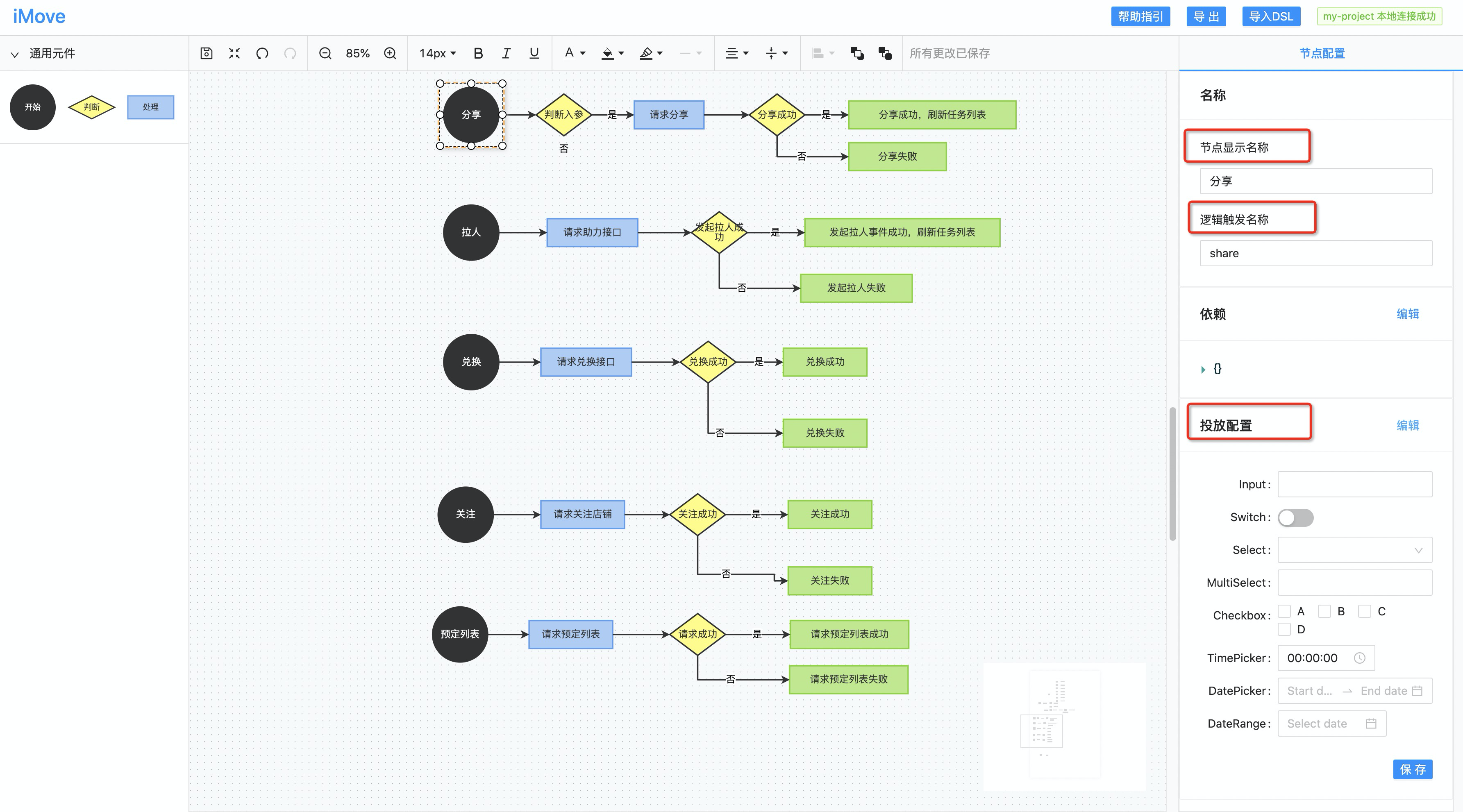The image size is (1463, 812).
Task: Click 编辑 link next to 投放配置
Action: click(x=1407, y=425)
